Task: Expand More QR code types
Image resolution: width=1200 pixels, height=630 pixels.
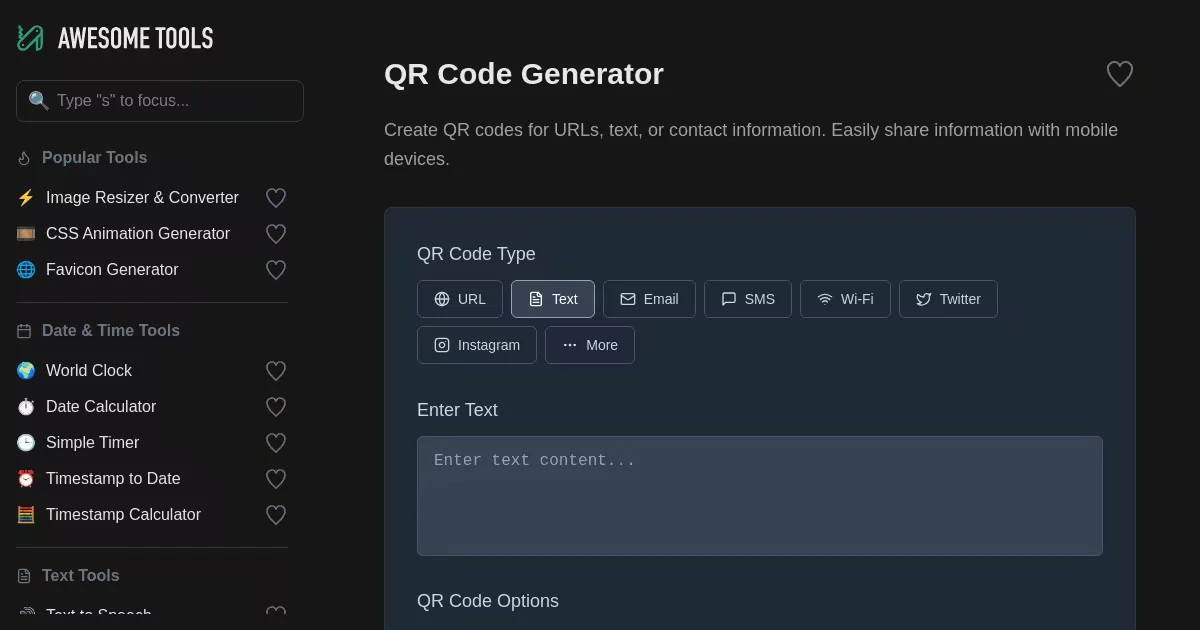Action: pyautogui.click(x=590, y=345)
